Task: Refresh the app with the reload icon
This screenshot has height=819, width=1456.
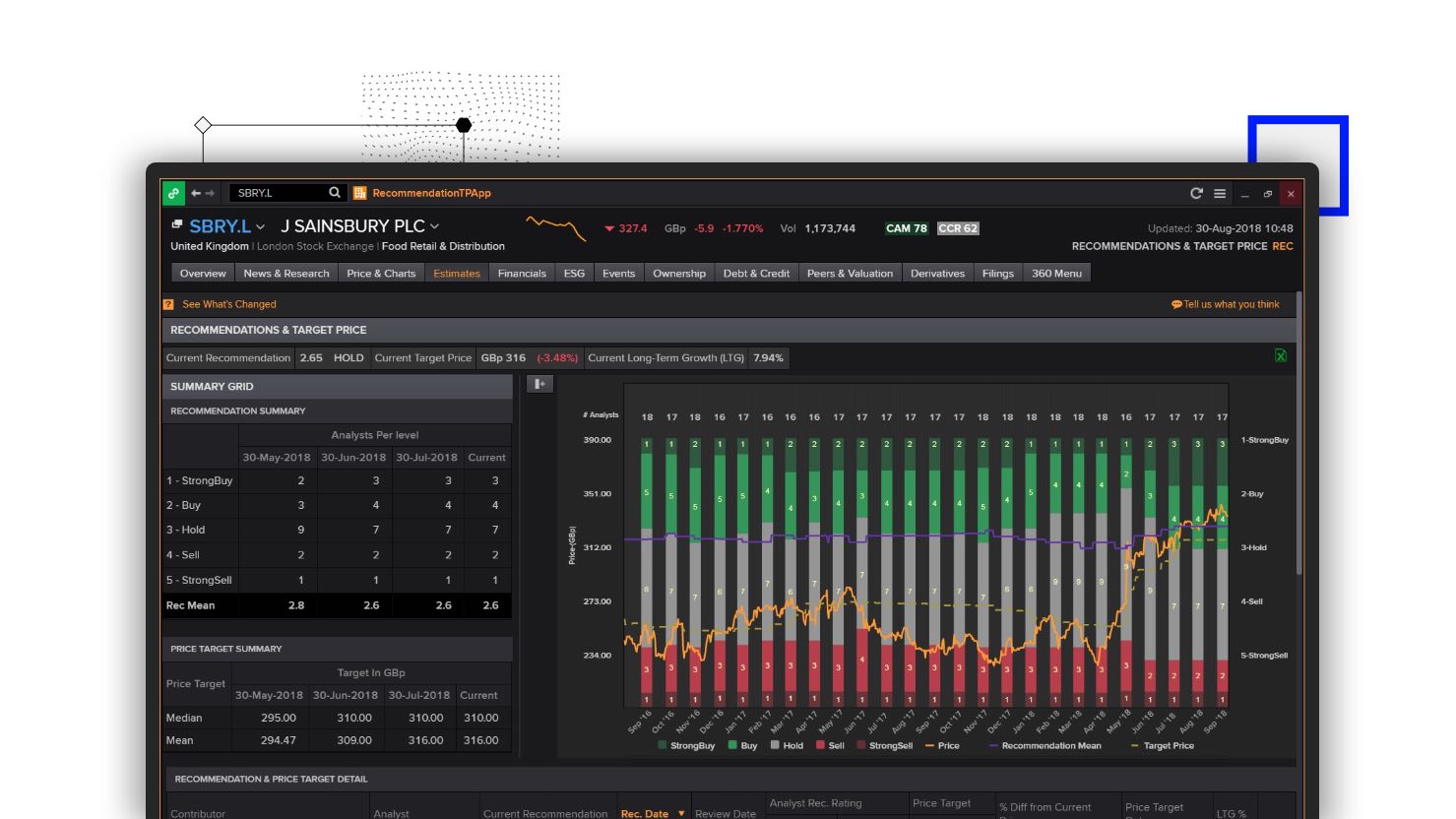Action: (1196, 193)
